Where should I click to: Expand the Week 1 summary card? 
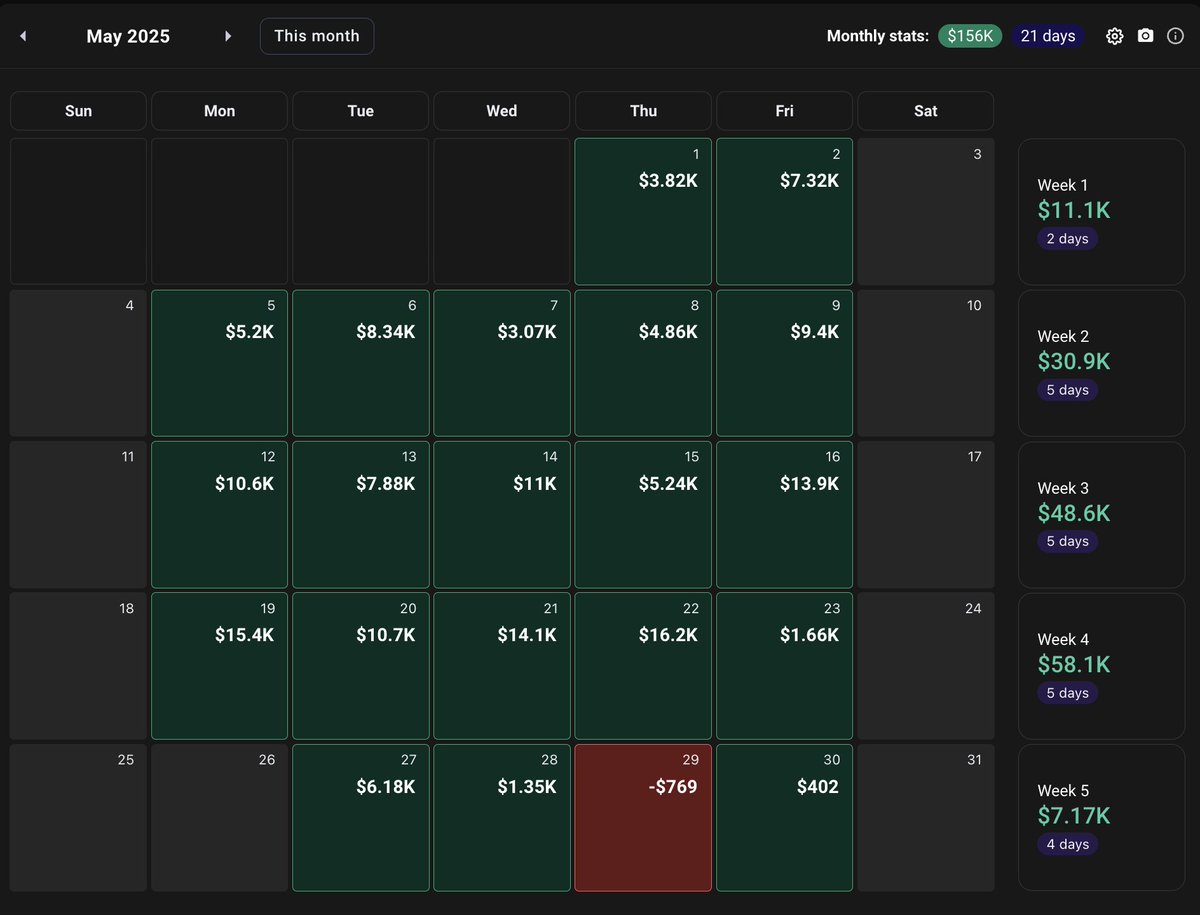pyautogui.click(x=1100, y=211)
